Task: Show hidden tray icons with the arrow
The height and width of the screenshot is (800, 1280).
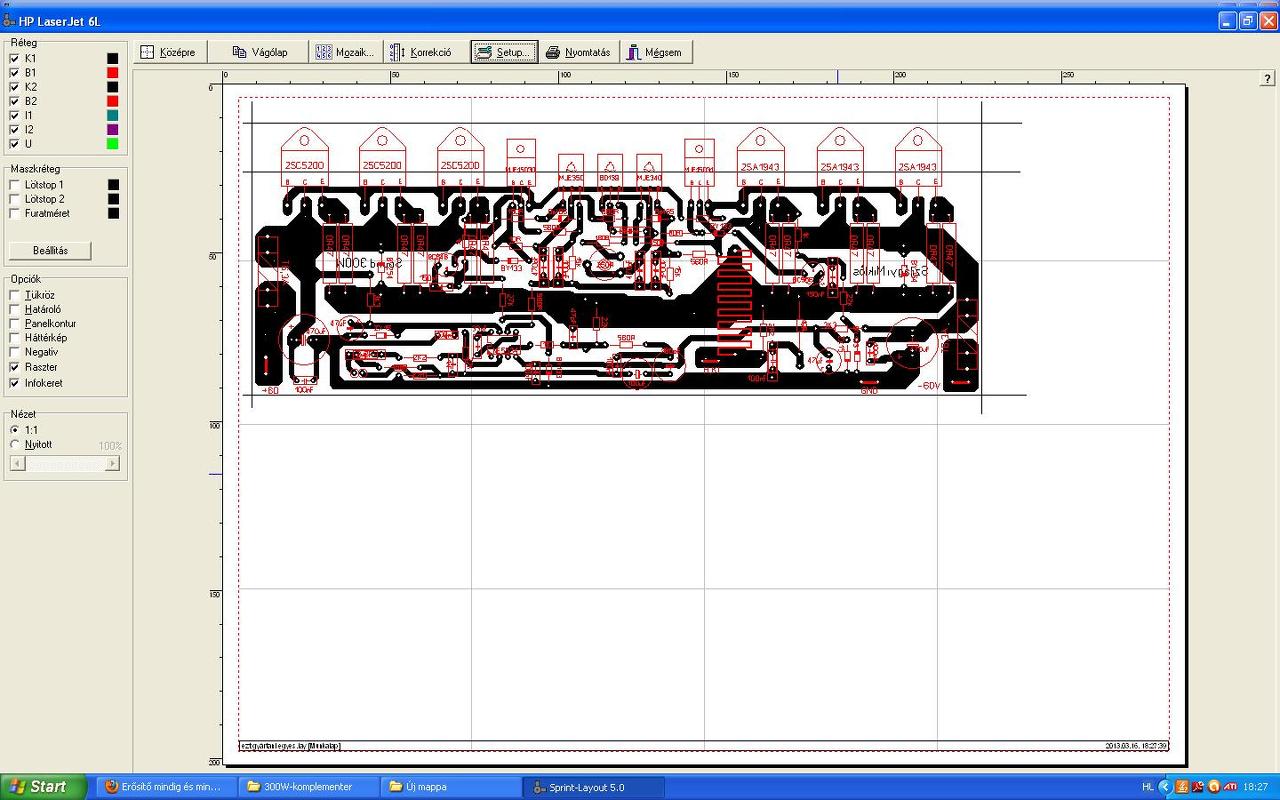Action: tap(1165, 787)
